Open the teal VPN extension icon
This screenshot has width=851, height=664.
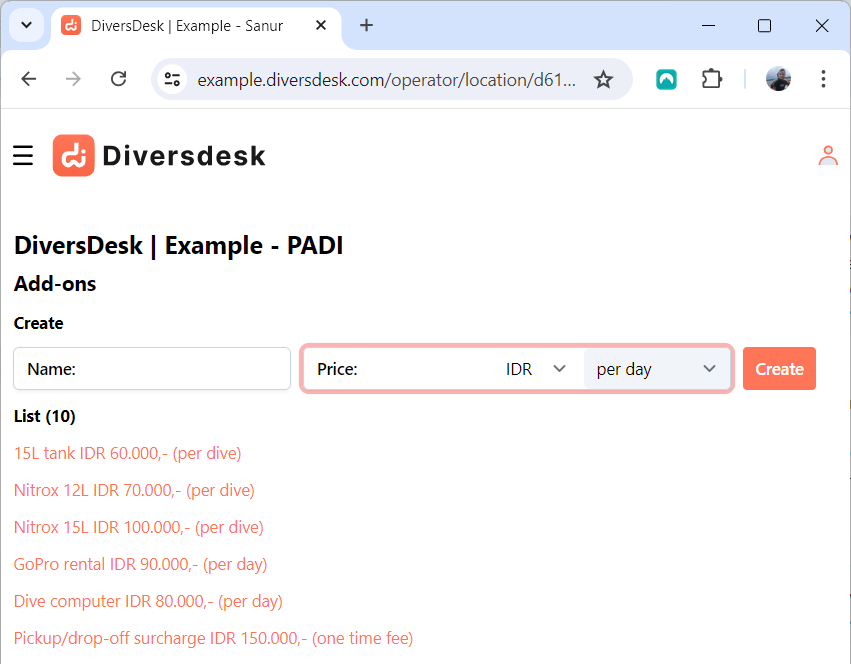666,80
